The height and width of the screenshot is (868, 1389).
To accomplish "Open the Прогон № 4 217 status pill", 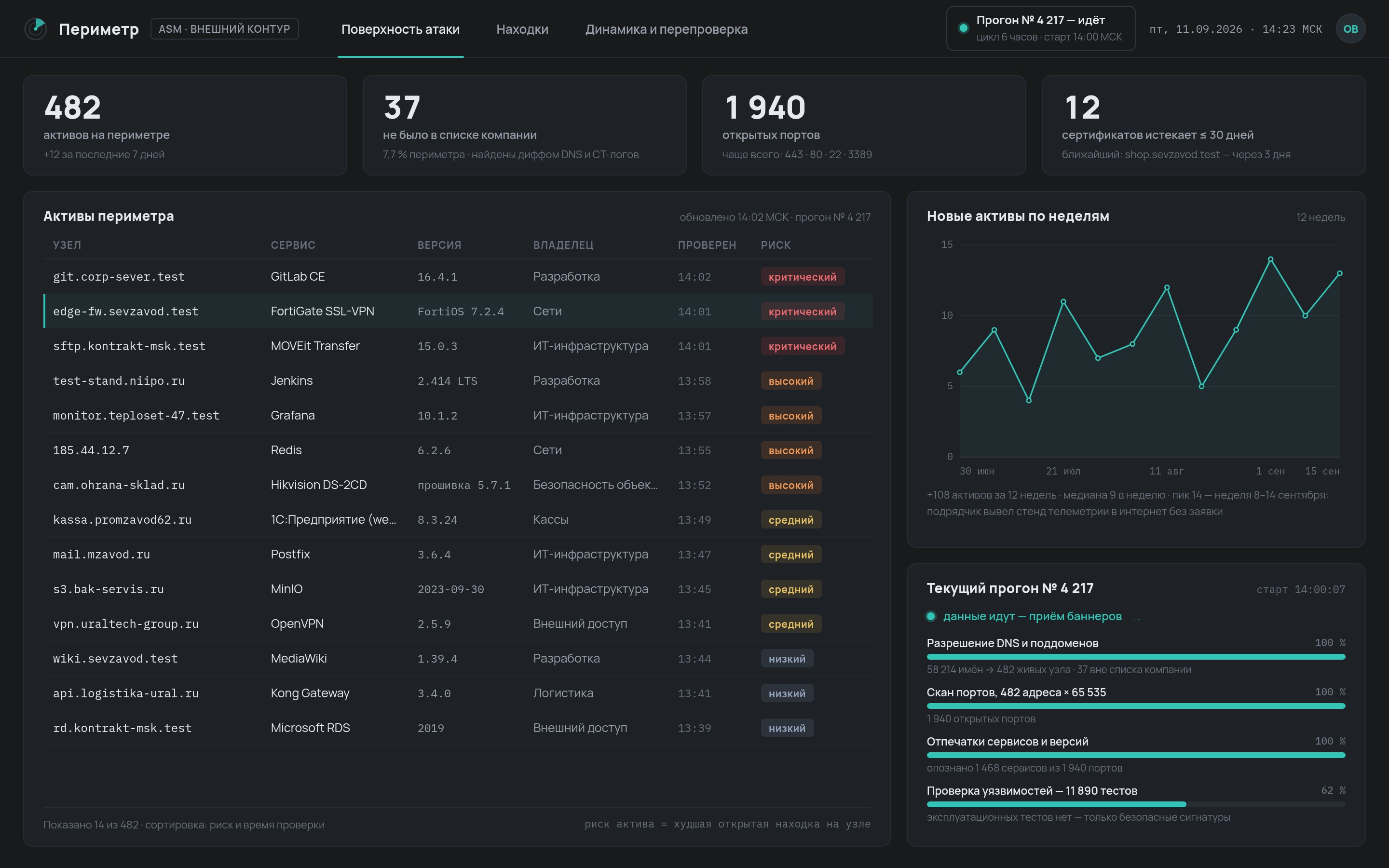I will [x=1041, y=28].
